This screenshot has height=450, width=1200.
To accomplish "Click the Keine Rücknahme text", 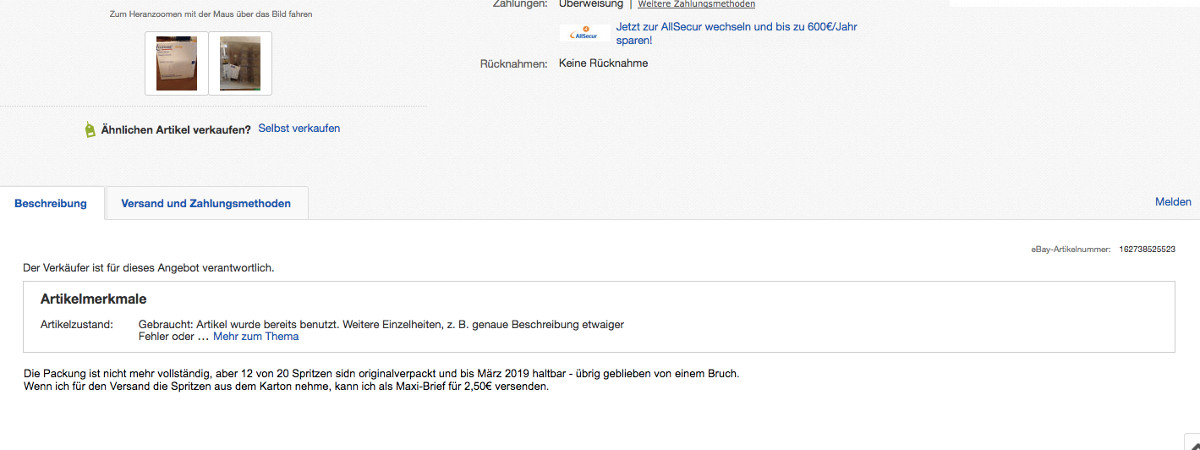I will coord(603,64).
